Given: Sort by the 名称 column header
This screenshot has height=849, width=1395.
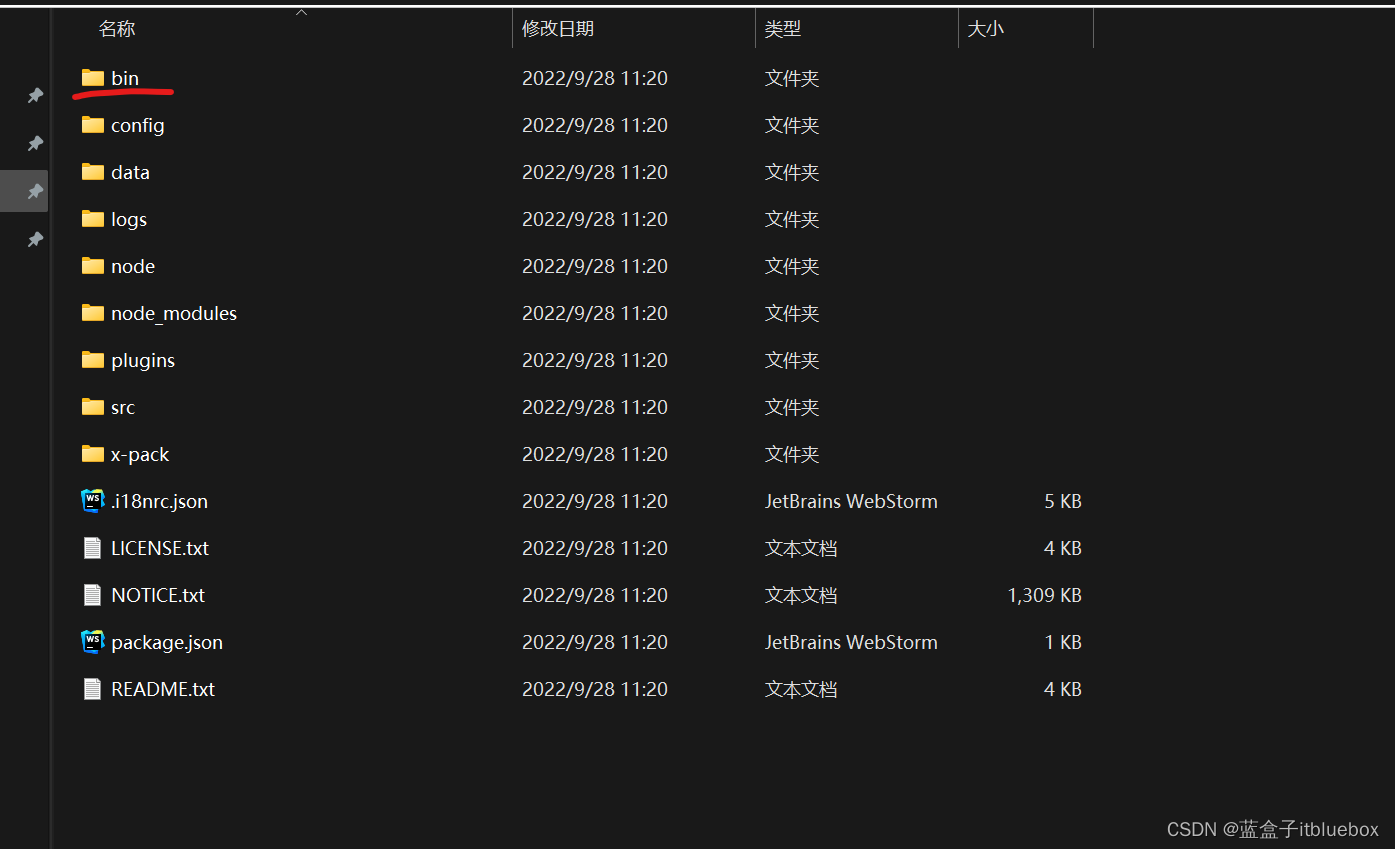Looking at the screenshot, I should pos(117,29).
